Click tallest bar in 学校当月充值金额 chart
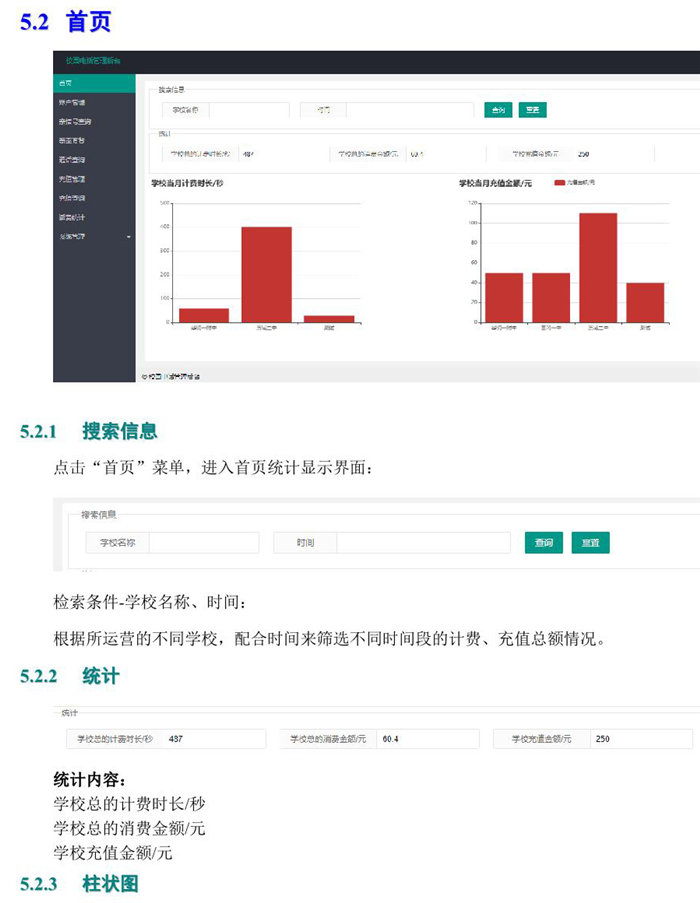 point(598,266)
